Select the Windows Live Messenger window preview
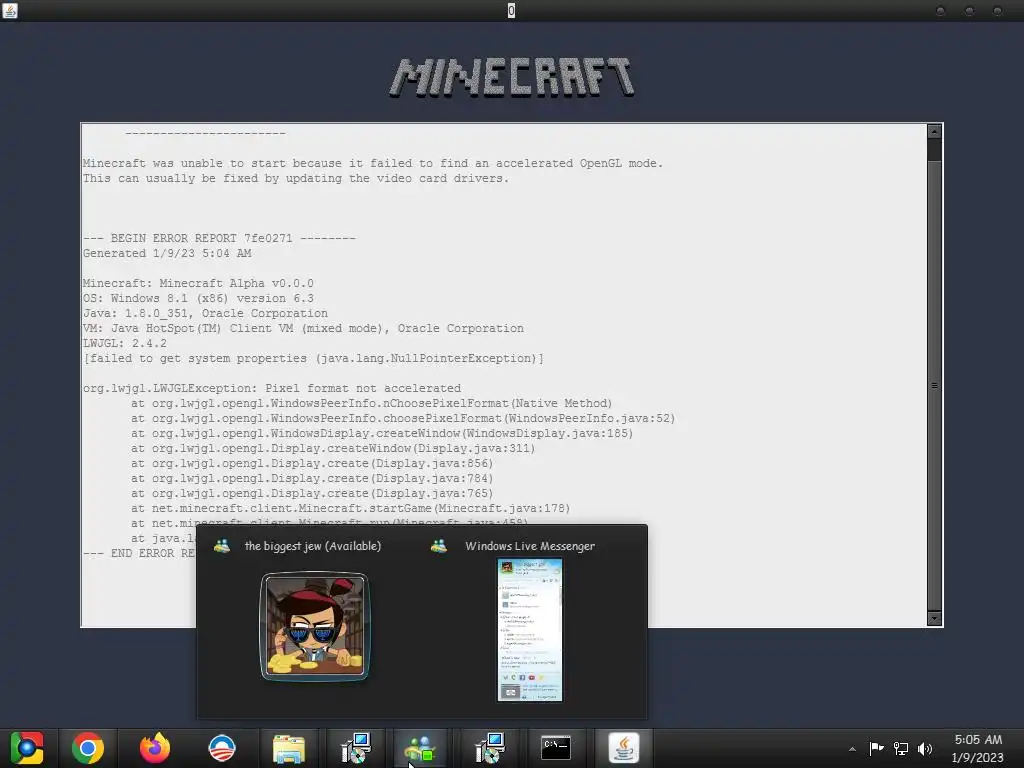The image size is (1024, 768). tap(530, 630)
